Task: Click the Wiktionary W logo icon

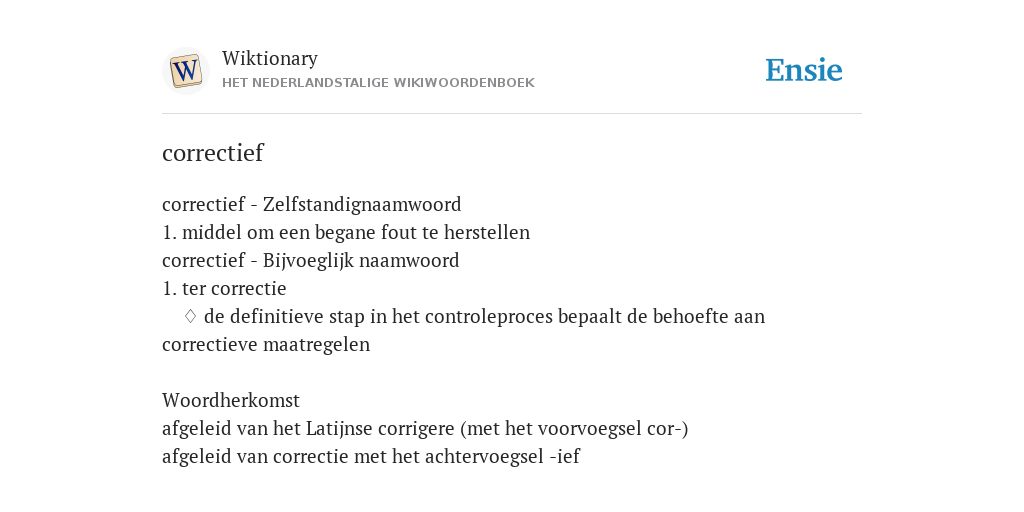Action: (x=185, y=71)
